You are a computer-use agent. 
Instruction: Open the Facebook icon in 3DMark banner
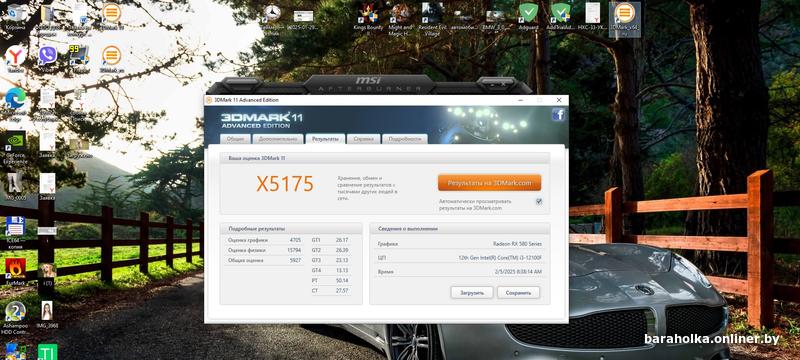coord(558,115)
